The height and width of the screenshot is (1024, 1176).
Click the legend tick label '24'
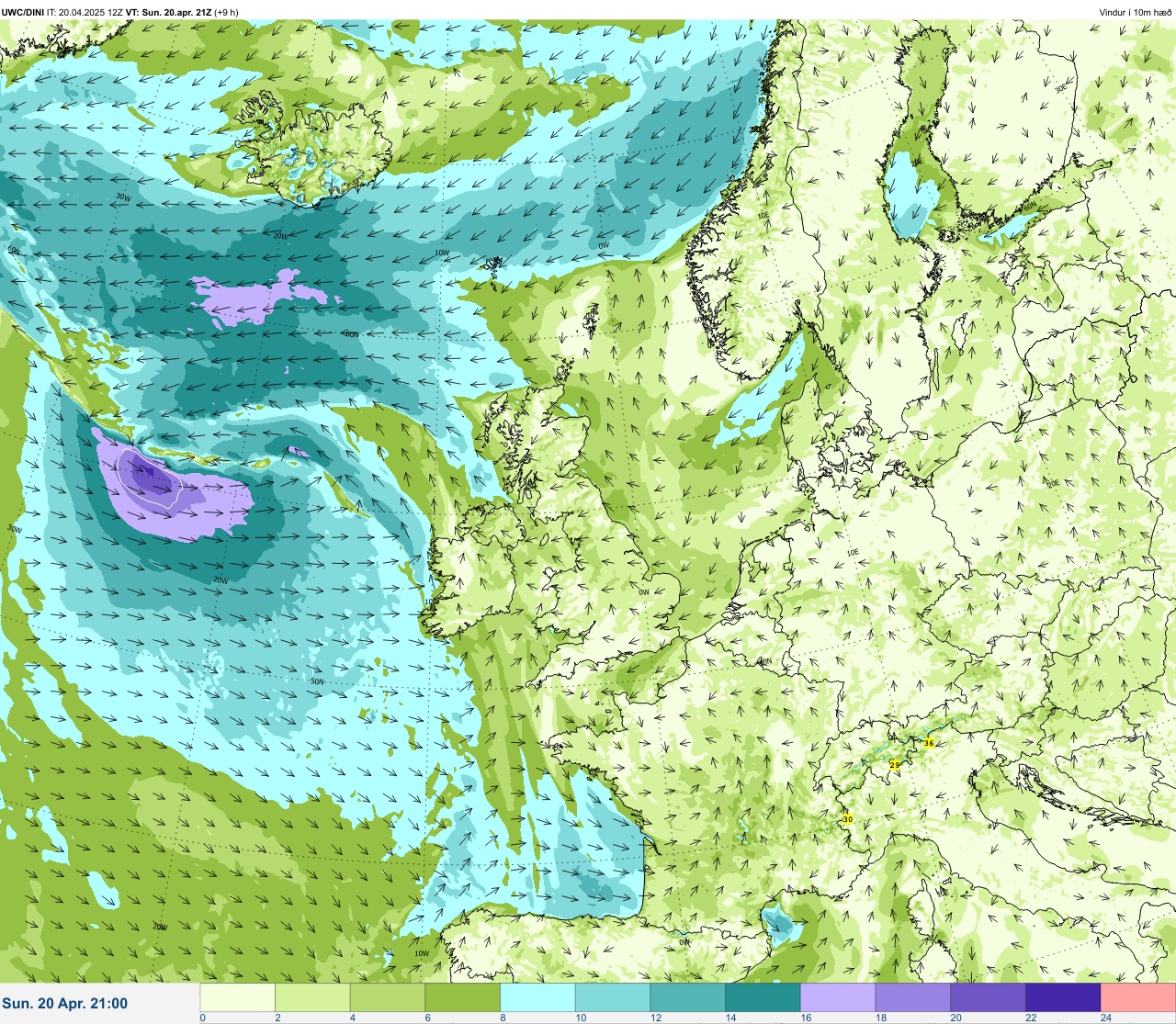click(x=1106, y=1018)
